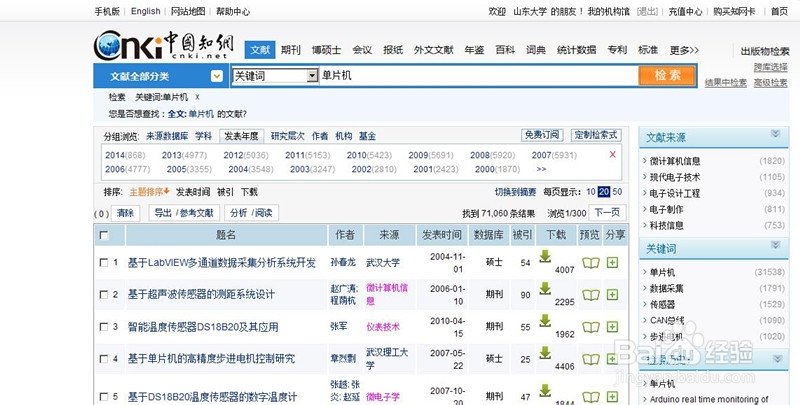
Task: Tick checkbox for result 3
Action: point(104,327)
